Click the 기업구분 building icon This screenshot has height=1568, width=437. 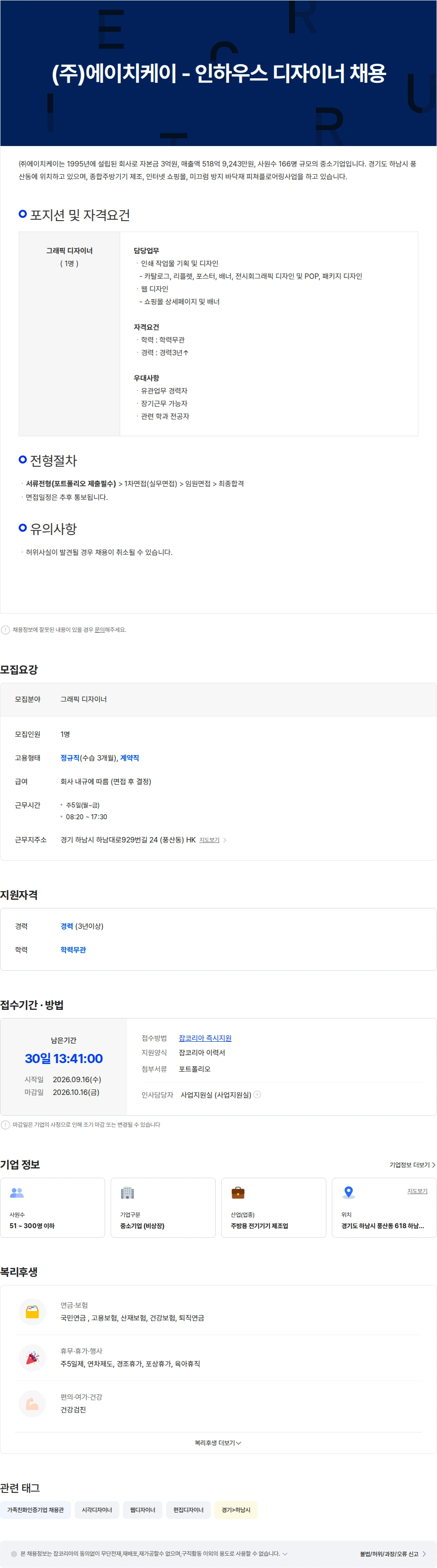(x=127, y=1192)
